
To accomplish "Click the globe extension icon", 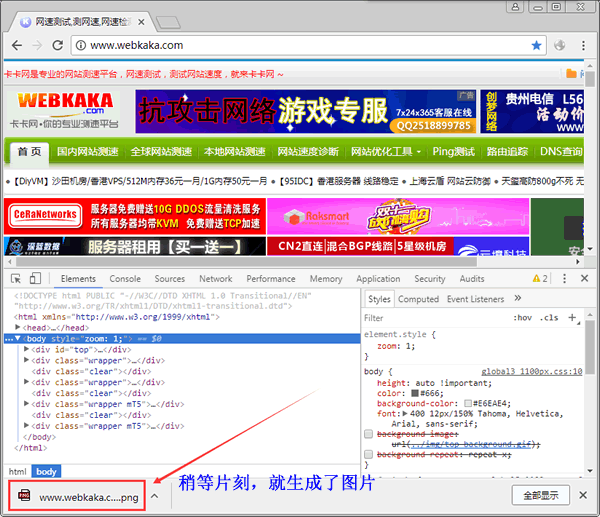I will 559,46.
